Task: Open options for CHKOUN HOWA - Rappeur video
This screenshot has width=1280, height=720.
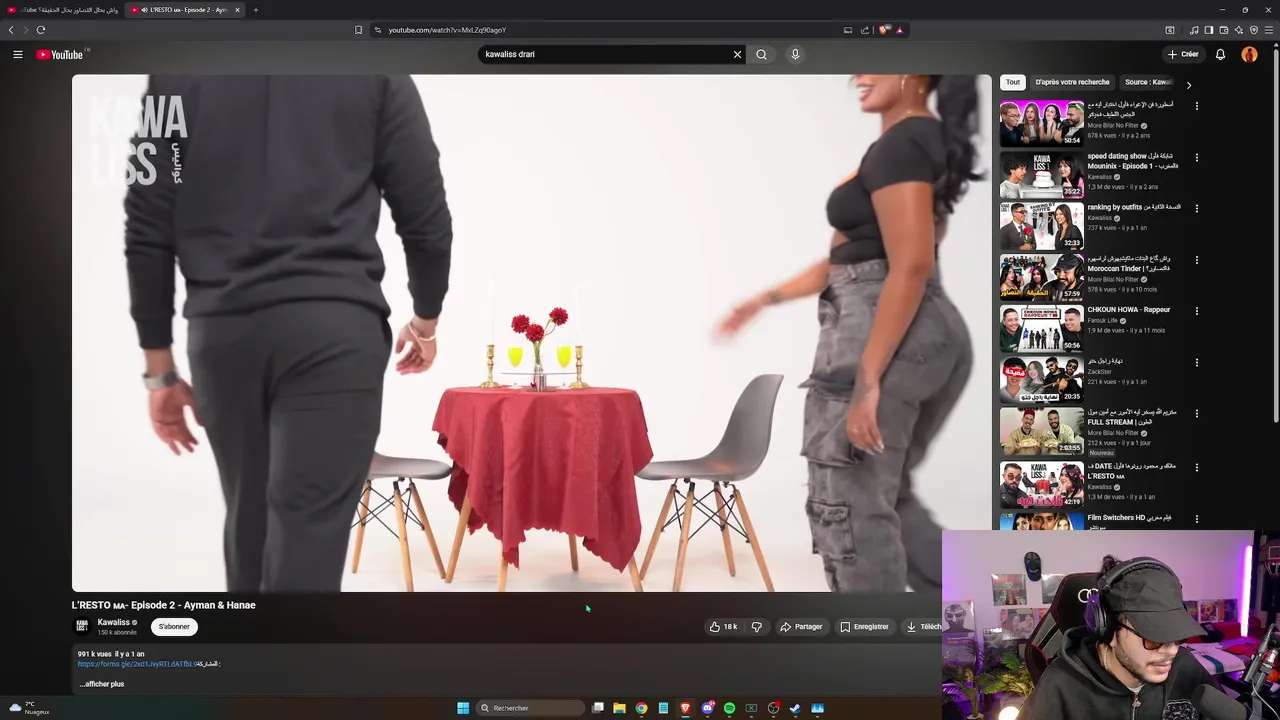Action: (x=1196, y=311)
